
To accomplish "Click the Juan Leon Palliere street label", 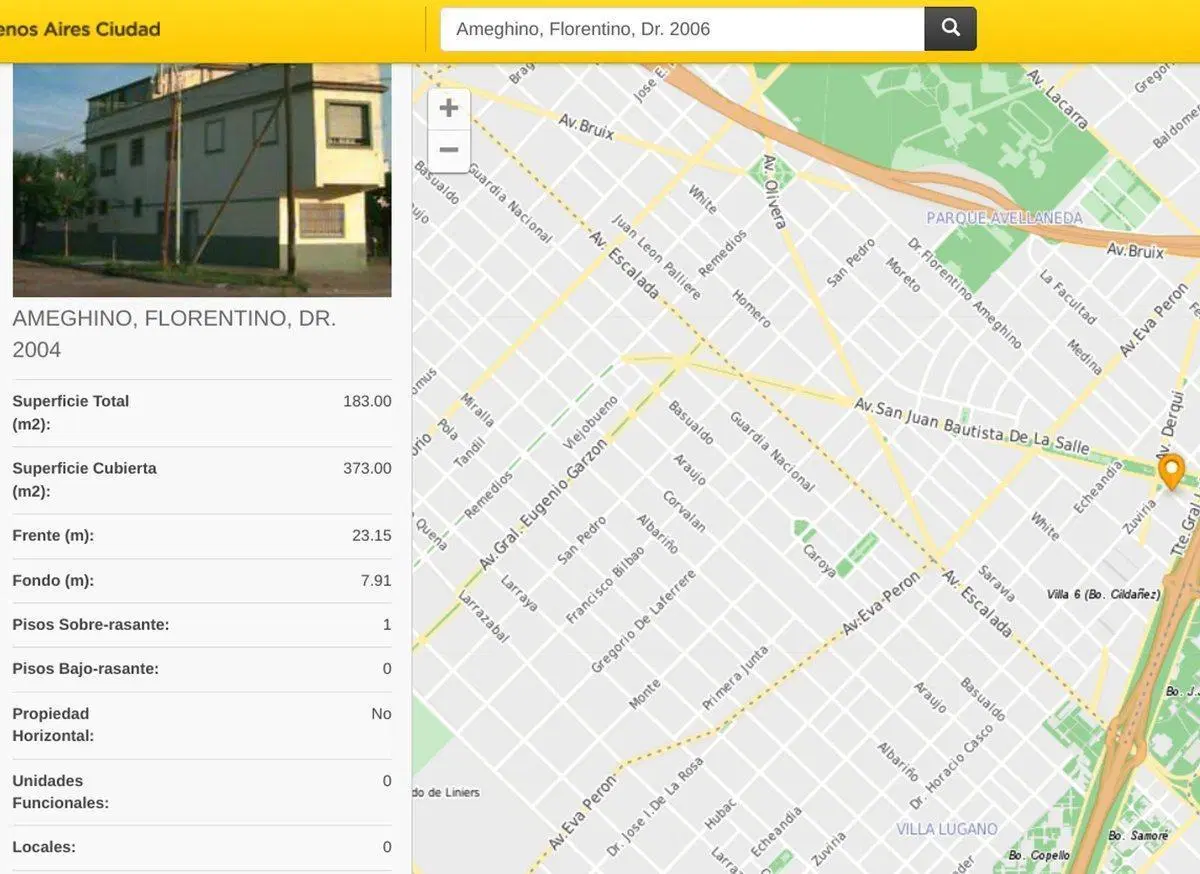I will (x=656, y=256).
